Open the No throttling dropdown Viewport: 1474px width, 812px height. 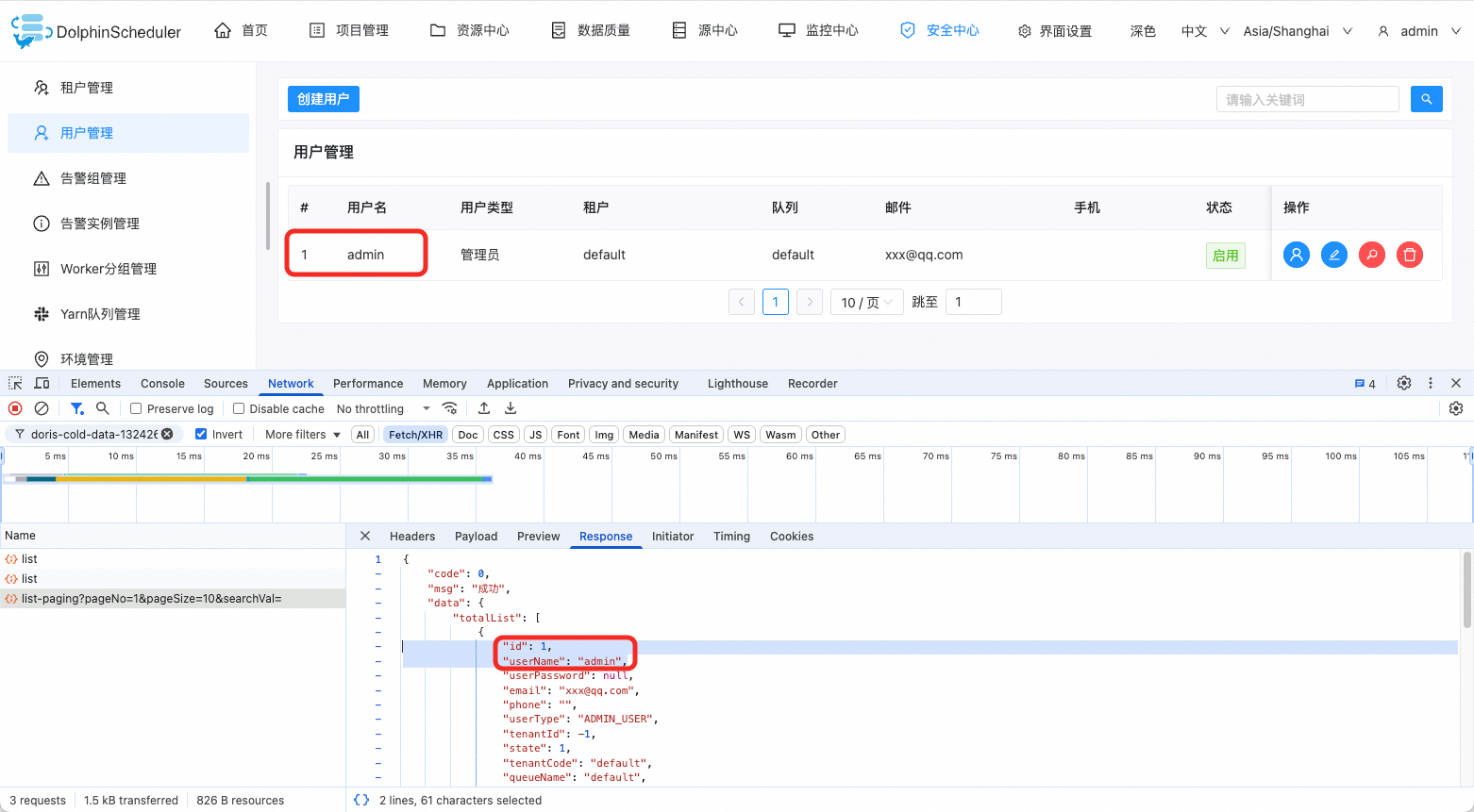pyautogui.click(x=383, y=408)
